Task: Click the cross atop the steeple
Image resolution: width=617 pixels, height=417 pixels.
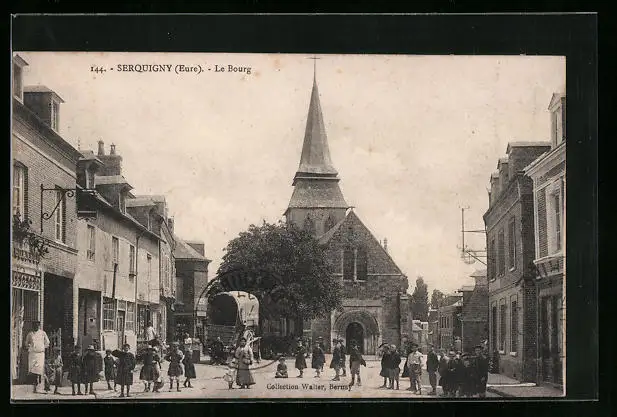Action: (315, 64)
